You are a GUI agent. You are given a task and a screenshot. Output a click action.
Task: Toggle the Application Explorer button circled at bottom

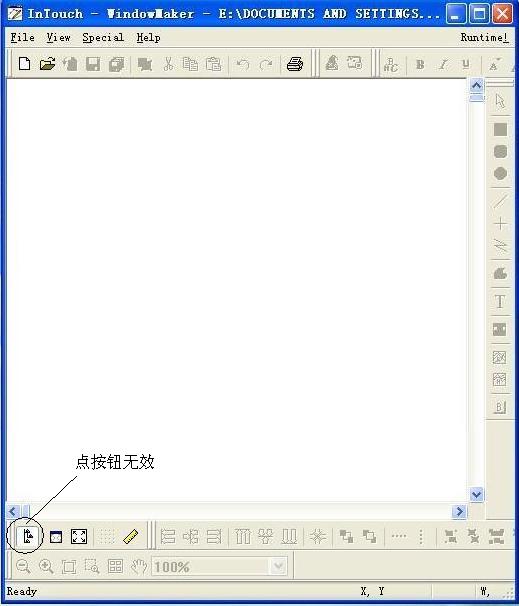tap(28, 536)
